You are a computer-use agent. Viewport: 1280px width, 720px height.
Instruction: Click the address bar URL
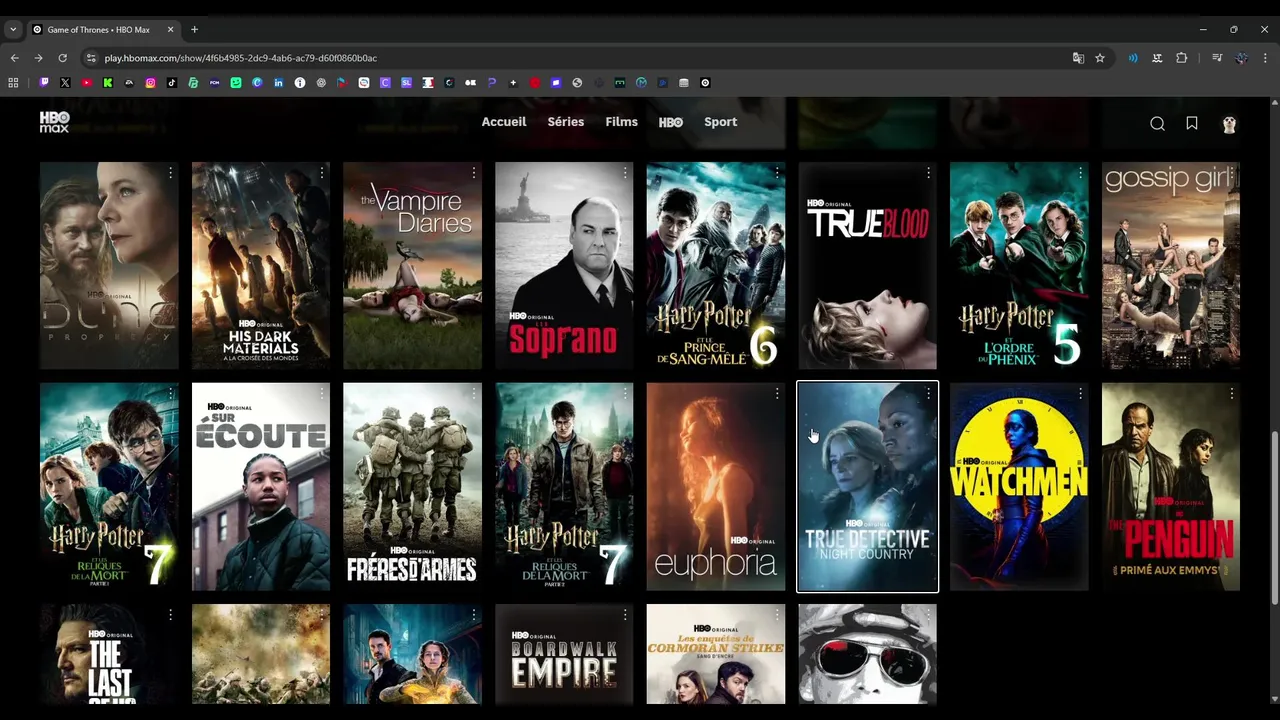[241, 58]
